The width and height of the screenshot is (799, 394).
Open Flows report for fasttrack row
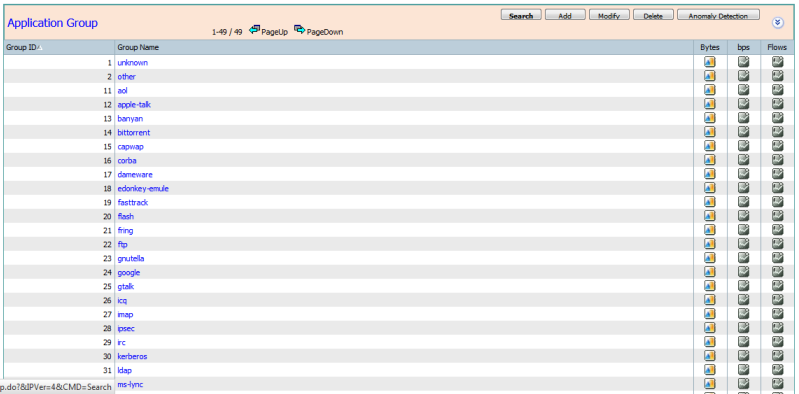coord(777,202)
